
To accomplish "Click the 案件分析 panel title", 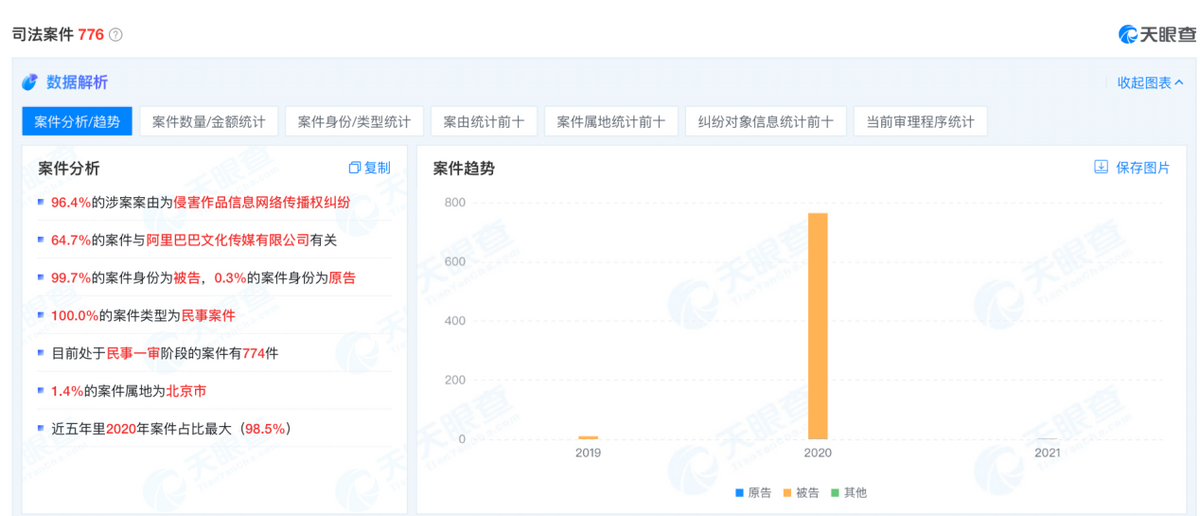I will tap(69, 168).
